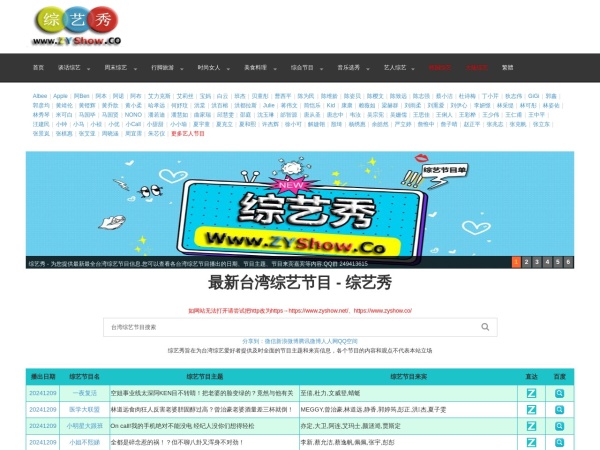Click the ZYShow site logo
The height and width of the screenshot is (450, 600).
pyautogui.click(x=76, y=27)
